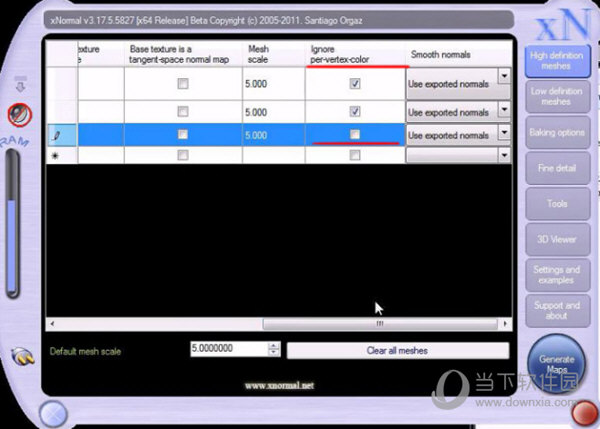
Task: Open Settings and examples tab
Action: (557, 275)
